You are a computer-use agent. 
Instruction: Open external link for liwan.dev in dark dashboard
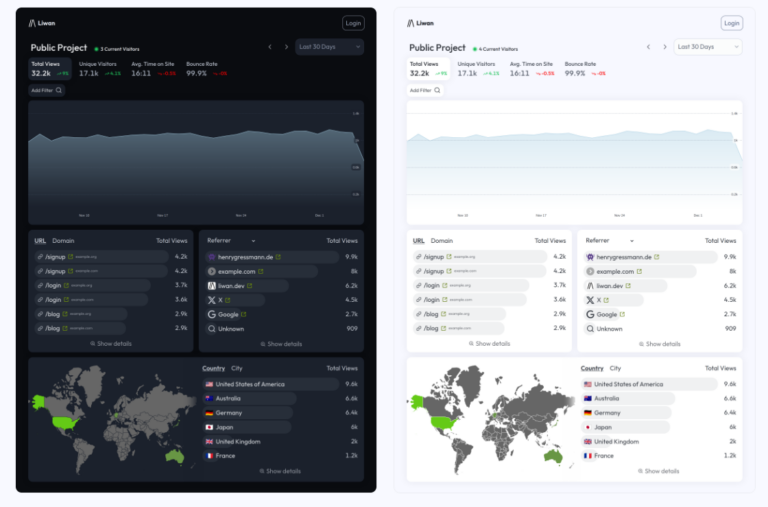[x=249, y=286]
